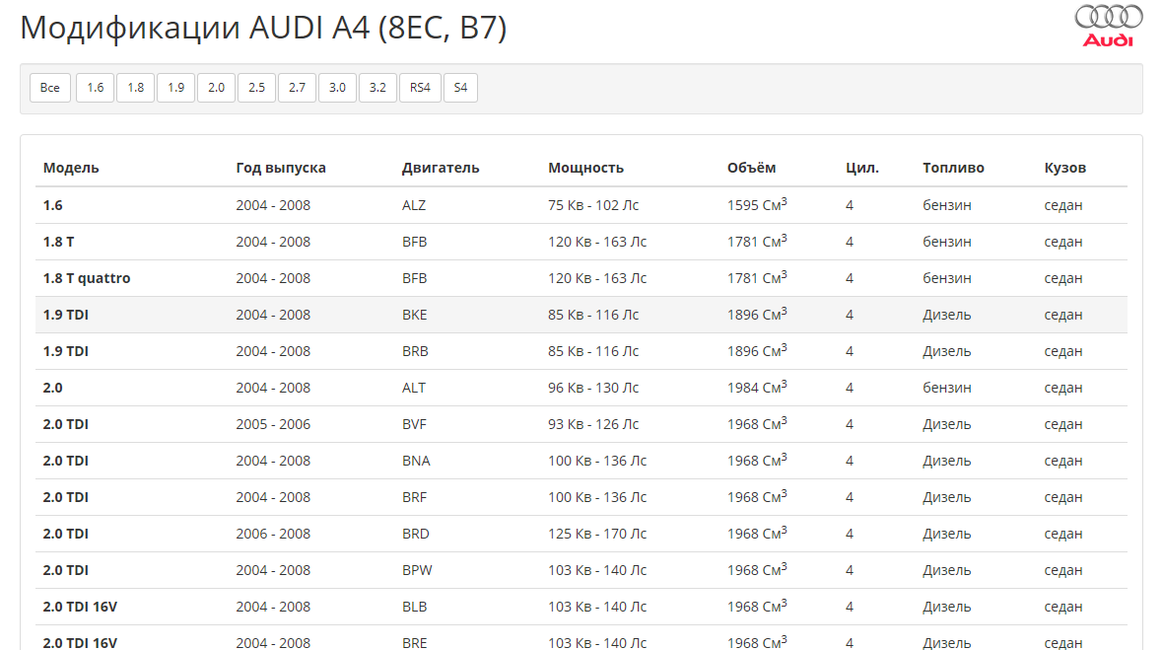Filter modifications by 1.8 engine
1163x650 pixels.
point(135,88)
